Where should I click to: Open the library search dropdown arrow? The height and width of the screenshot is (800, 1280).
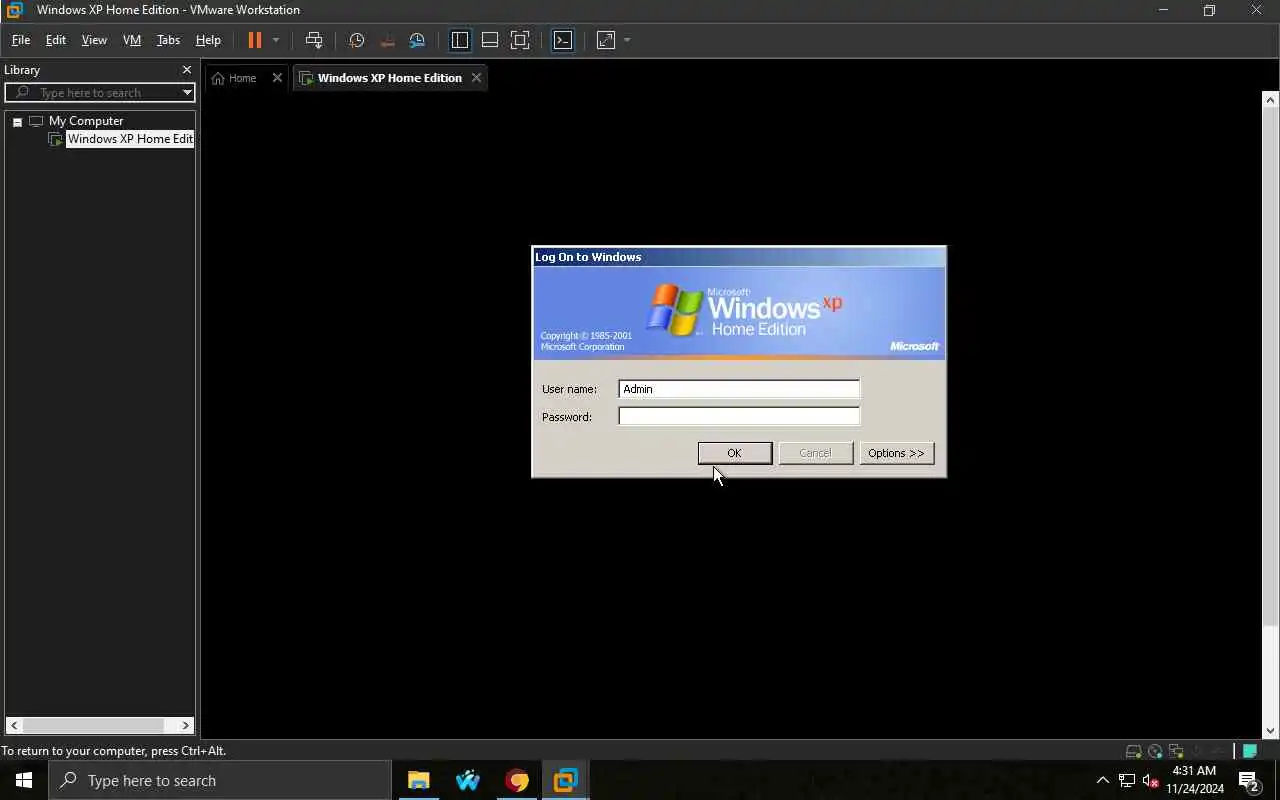coord(187,93)
